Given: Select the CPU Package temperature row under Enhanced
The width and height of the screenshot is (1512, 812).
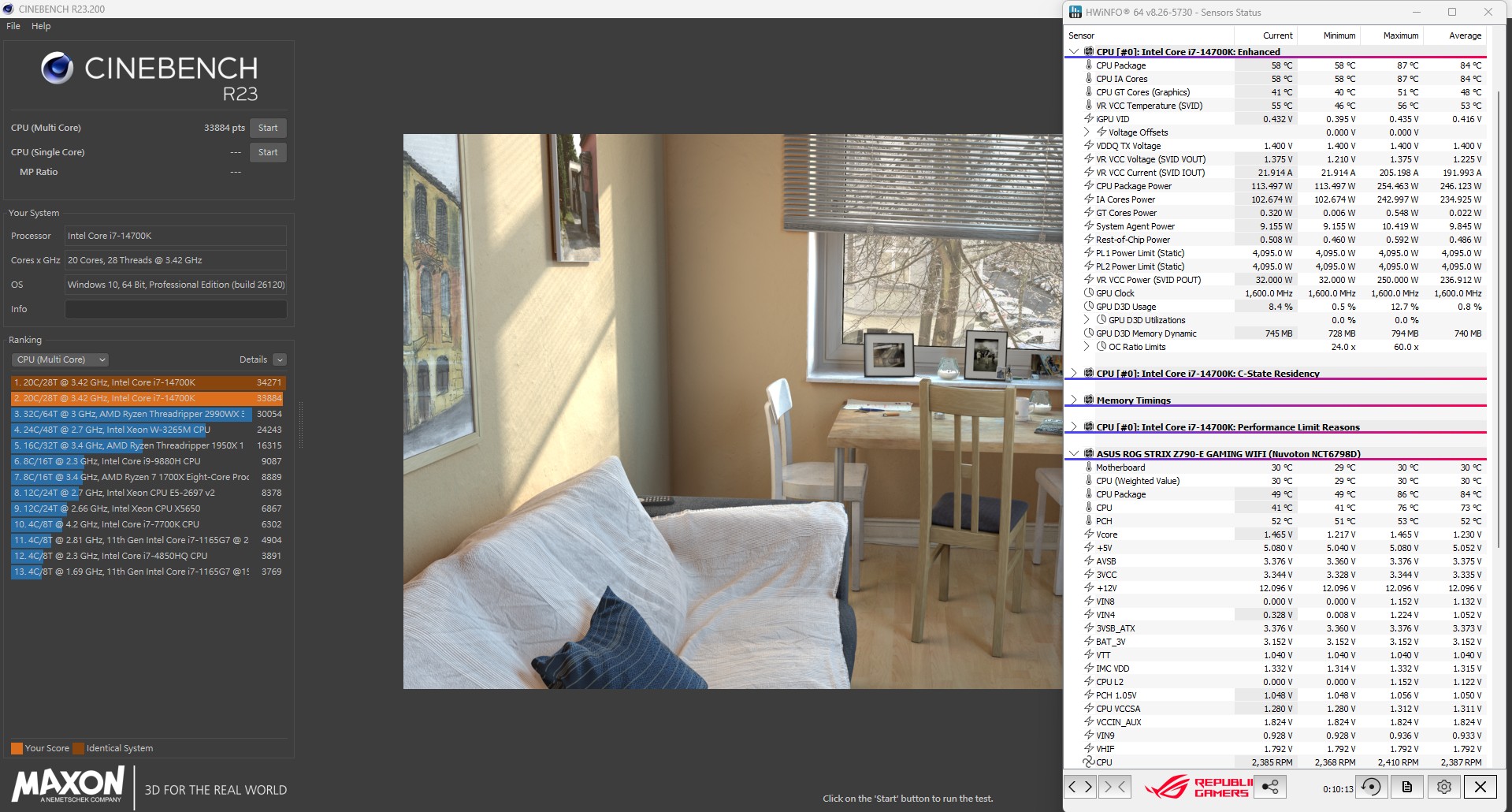Looking at the screenshot, I should point(1276,65).
